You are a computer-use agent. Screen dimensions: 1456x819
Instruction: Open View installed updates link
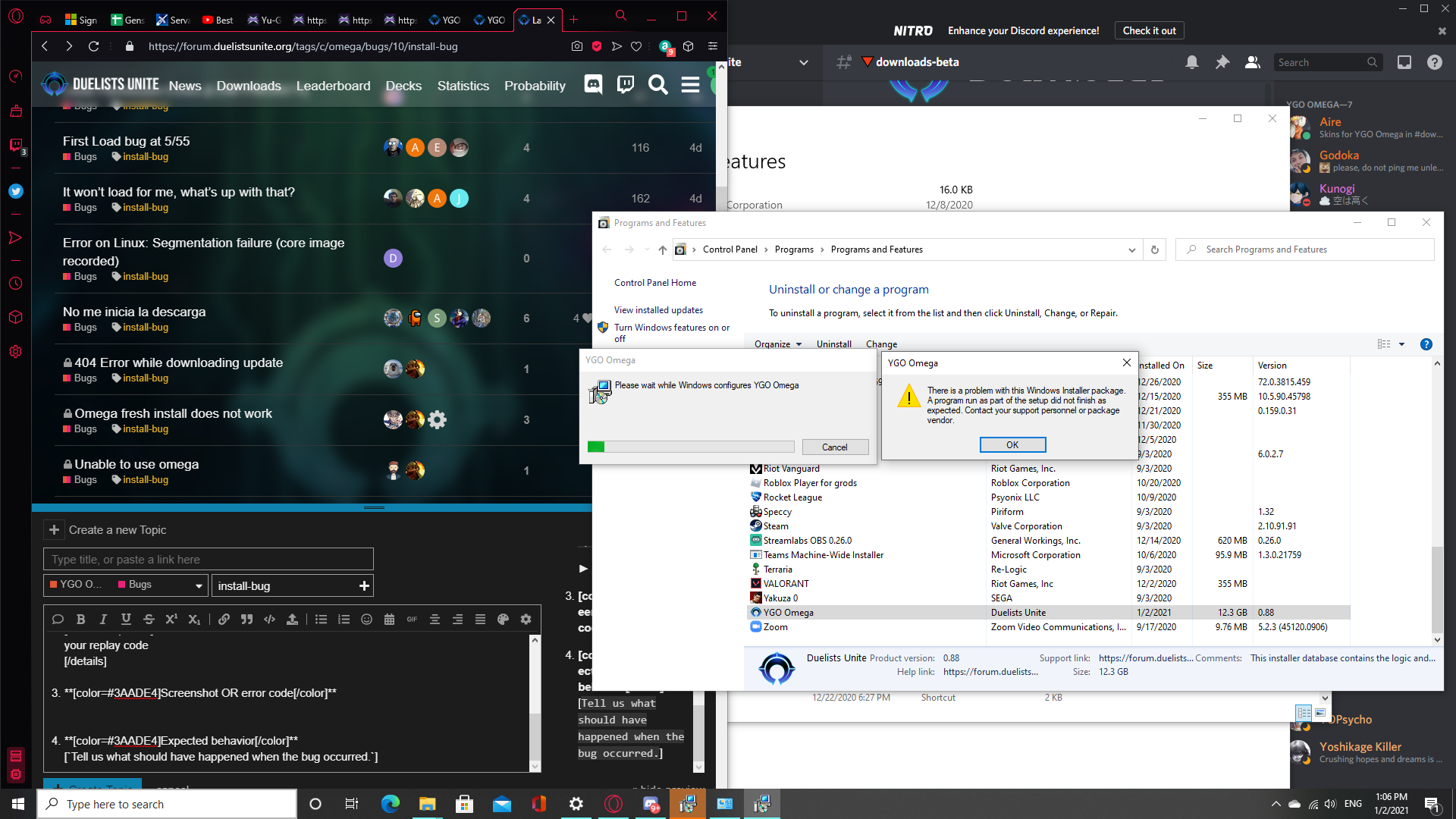[x=658, y=310]
